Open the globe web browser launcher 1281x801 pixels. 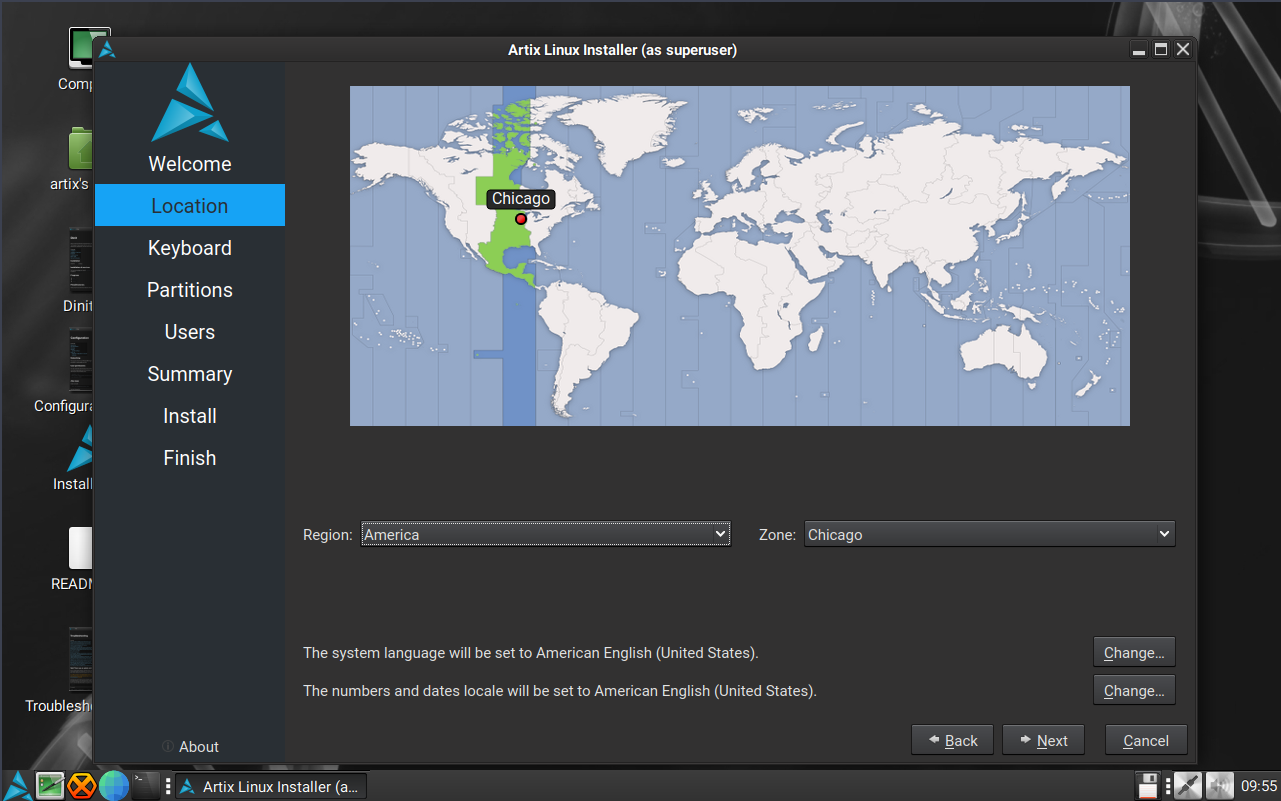point(114,786)
